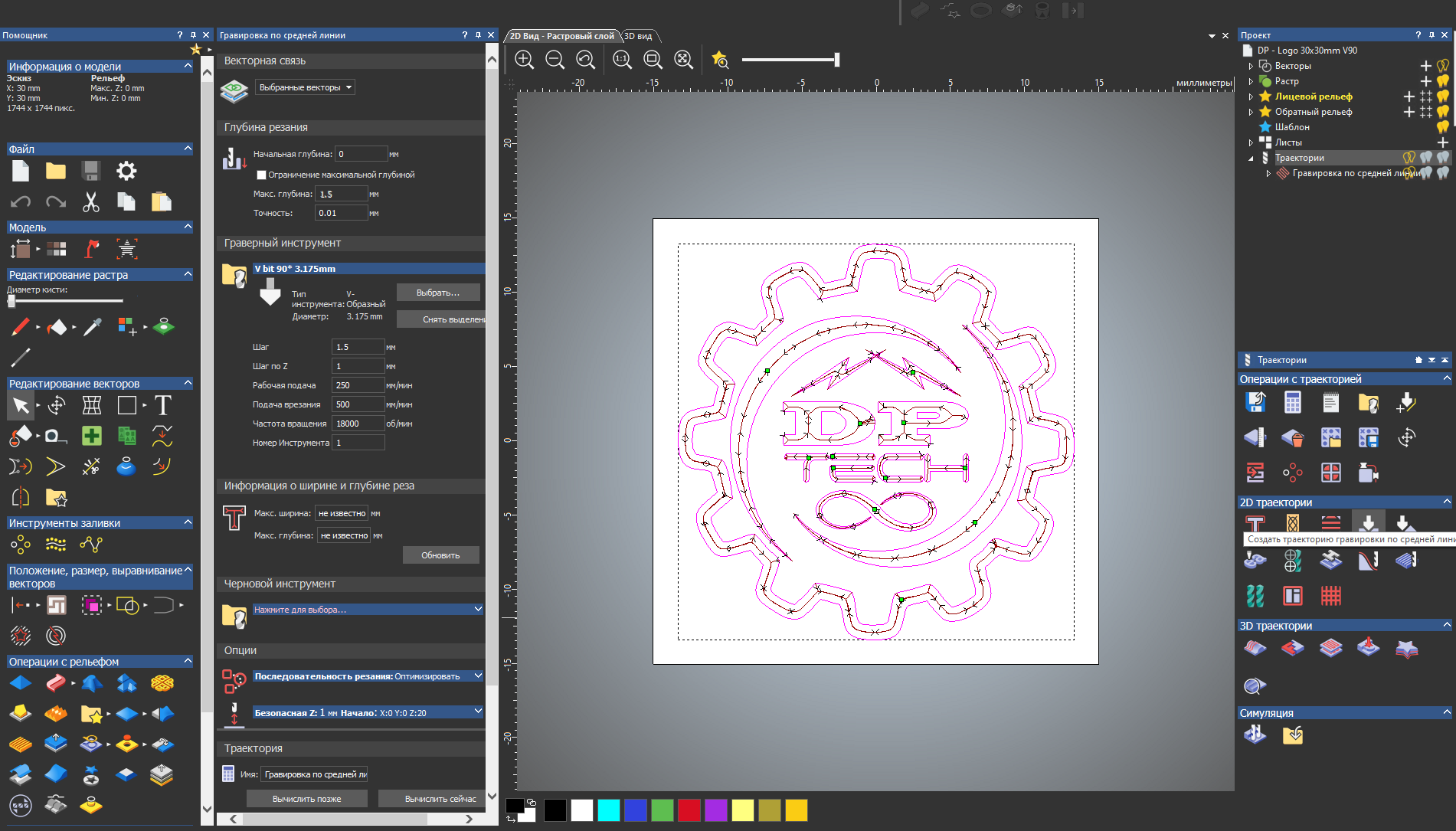Image resolution: width=1456 pixels, height=831 pixels.
Task: Pick the red color swatch
Action: 689,810
